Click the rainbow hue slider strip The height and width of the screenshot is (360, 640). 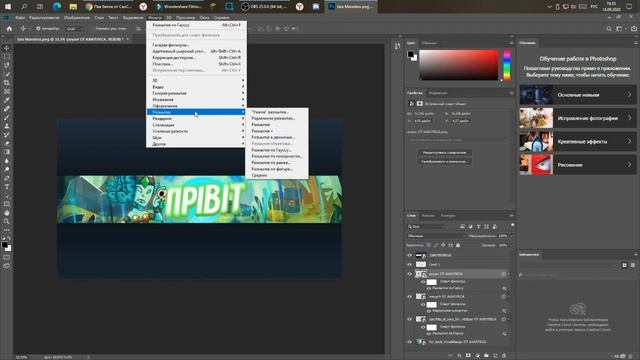click(x=507, y=65)
